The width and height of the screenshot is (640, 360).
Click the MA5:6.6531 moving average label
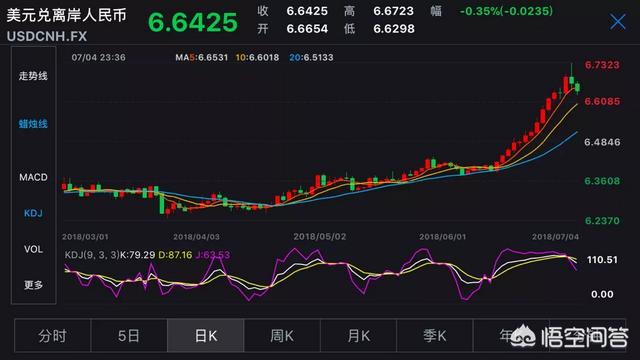pos(202,58)
